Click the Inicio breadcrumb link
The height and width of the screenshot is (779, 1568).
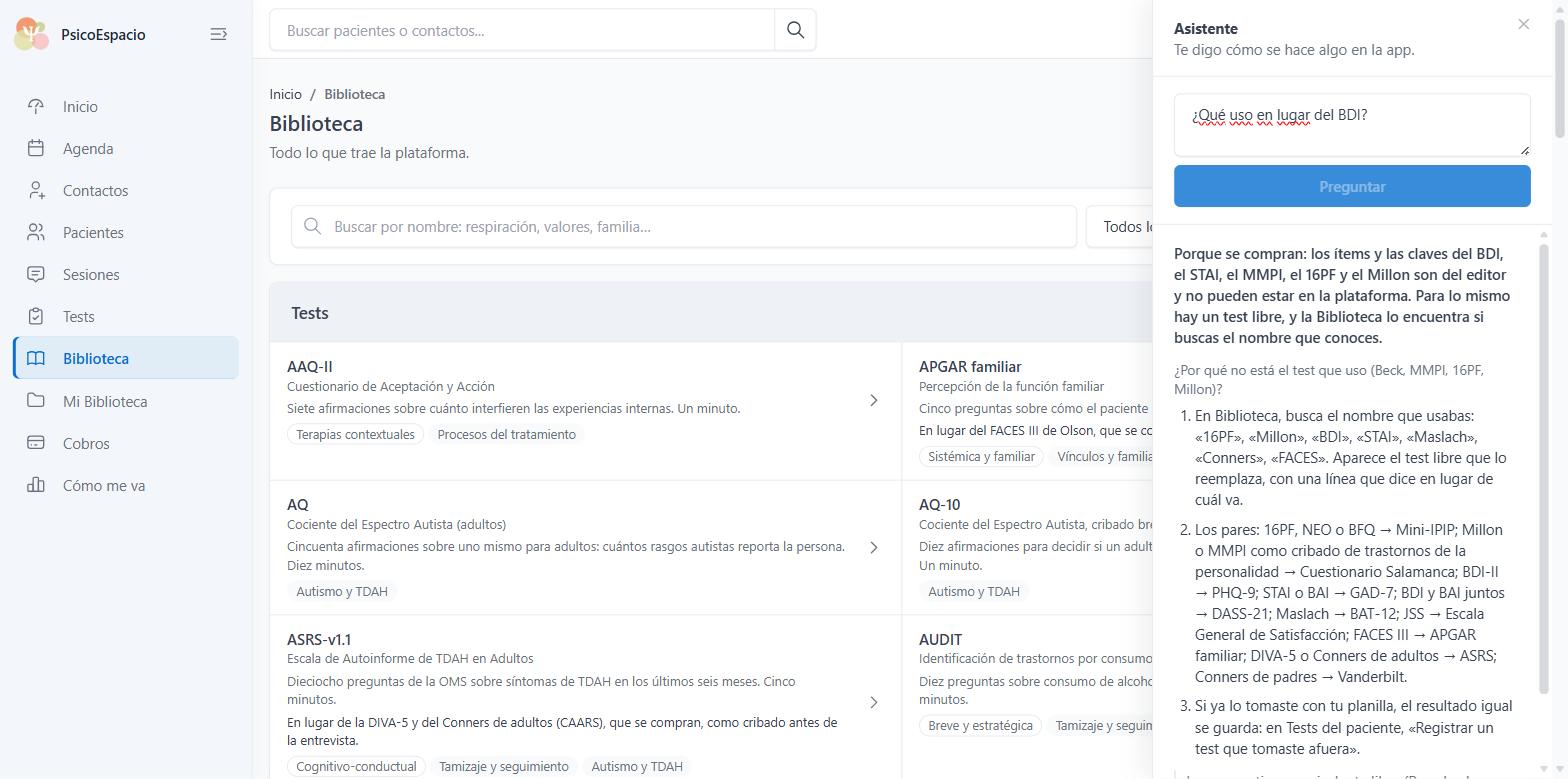point(285,94)
